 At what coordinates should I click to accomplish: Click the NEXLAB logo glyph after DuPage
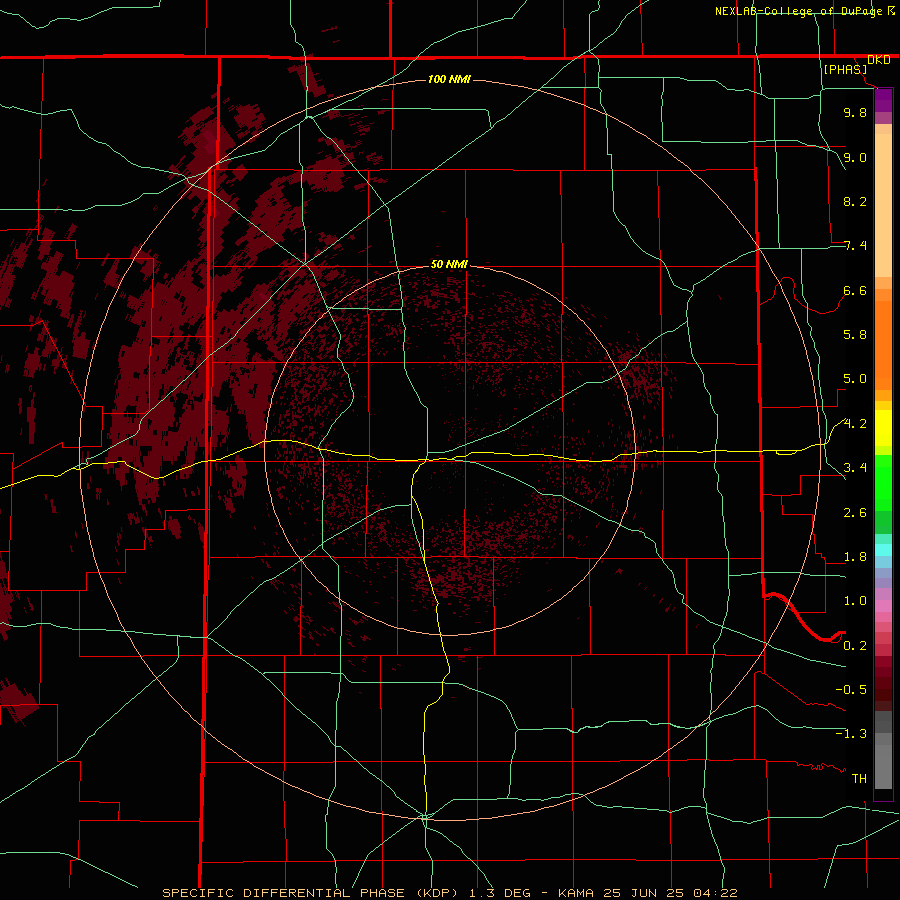(x=891, y=11)
